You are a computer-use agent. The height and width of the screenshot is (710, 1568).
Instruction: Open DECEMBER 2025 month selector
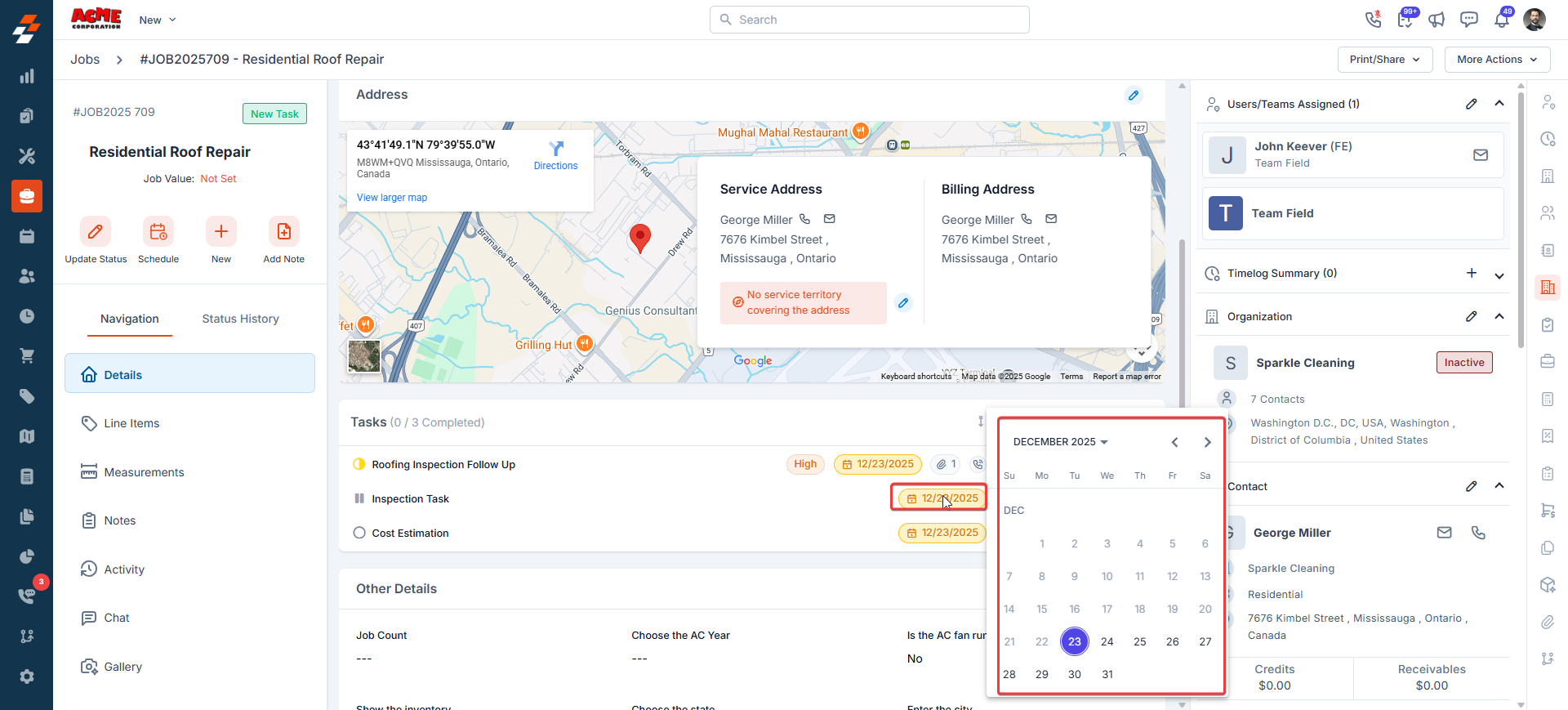(1060, 442)
